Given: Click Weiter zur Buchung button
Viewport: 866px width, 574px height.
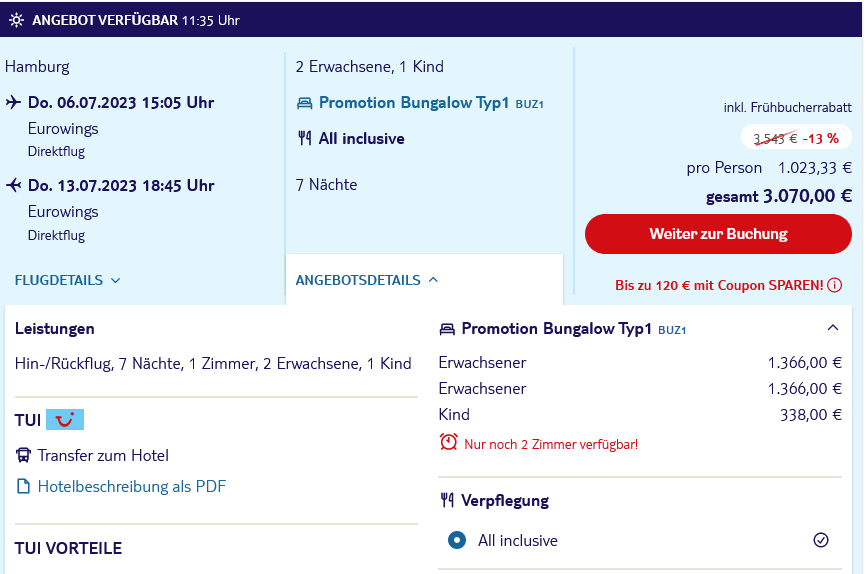Looking at the screenshot, I should click(x=718, y=234).
